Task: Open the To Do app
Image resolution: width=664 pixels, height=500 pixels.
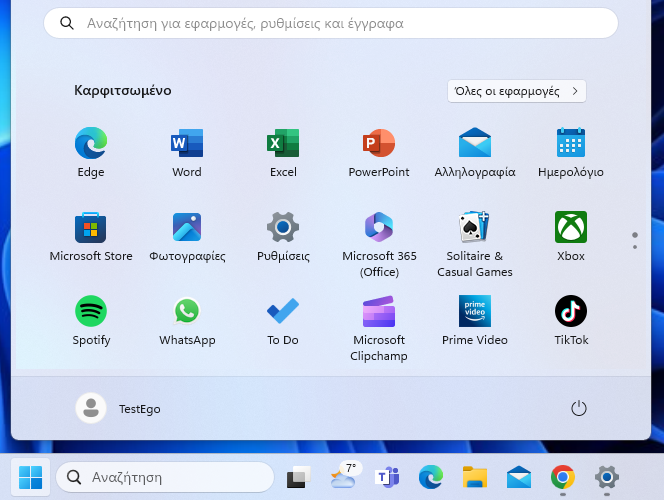Action: (283, 321)
